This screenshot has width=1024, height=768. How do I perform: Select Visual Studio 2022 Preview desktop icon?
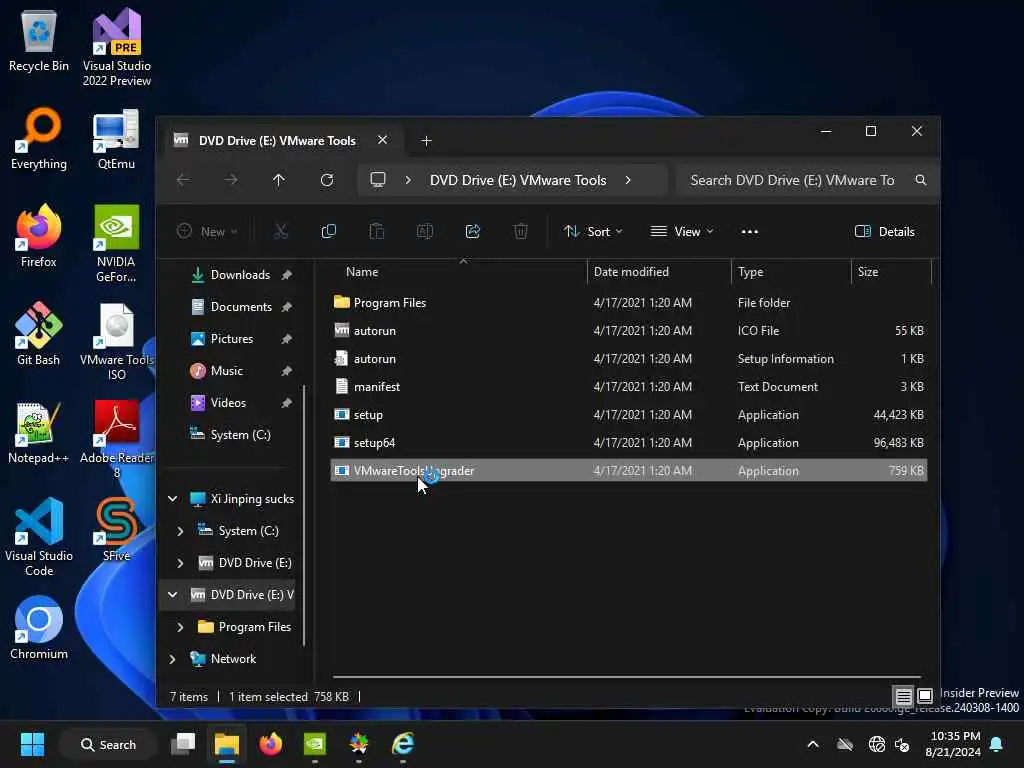pos(117,48)
